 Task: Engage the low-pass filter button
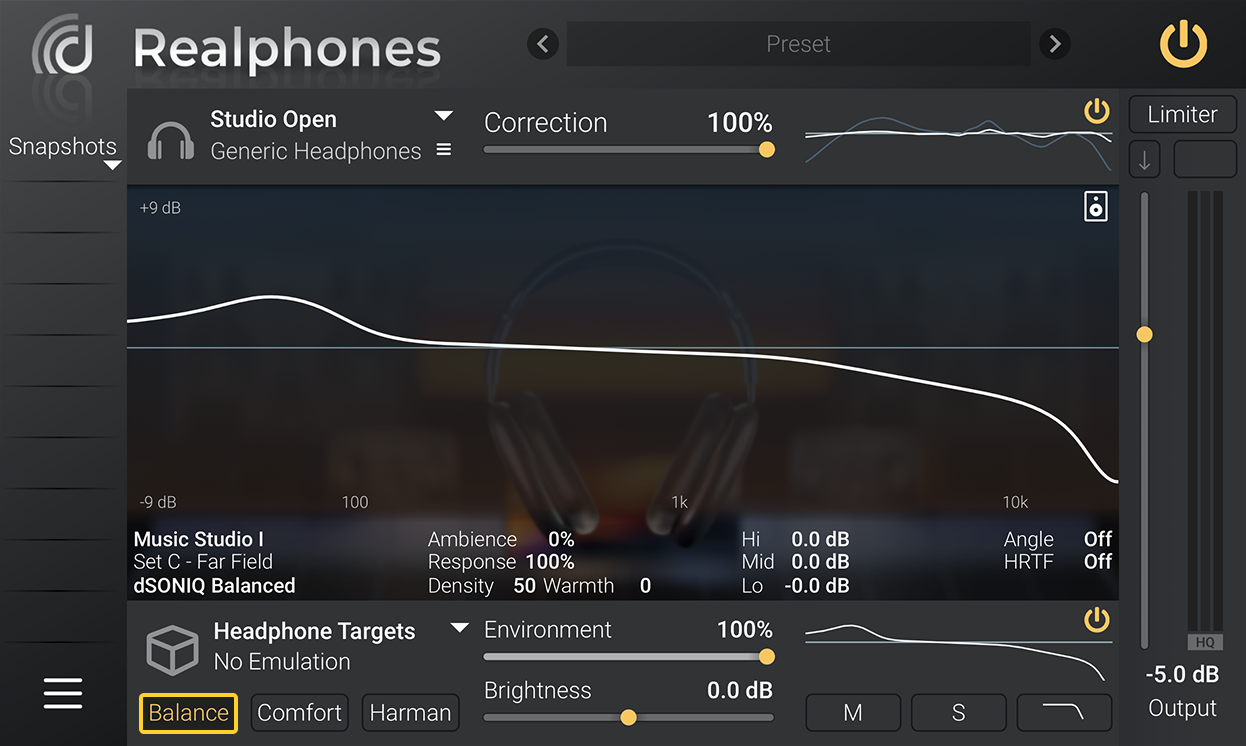coord(1064,712)
